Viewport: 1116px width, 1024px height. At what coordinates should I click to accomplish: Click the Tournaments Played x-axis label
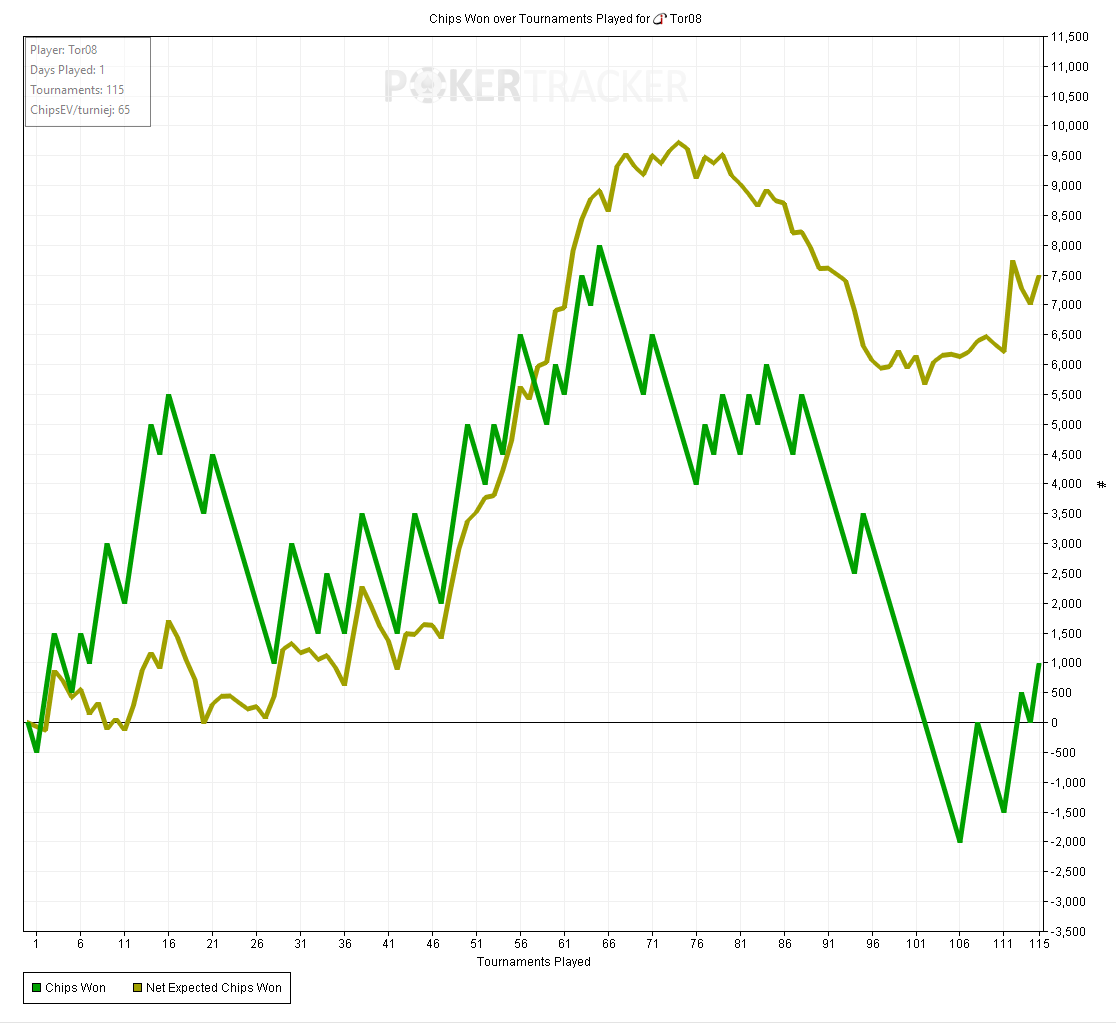click(533, 962)
